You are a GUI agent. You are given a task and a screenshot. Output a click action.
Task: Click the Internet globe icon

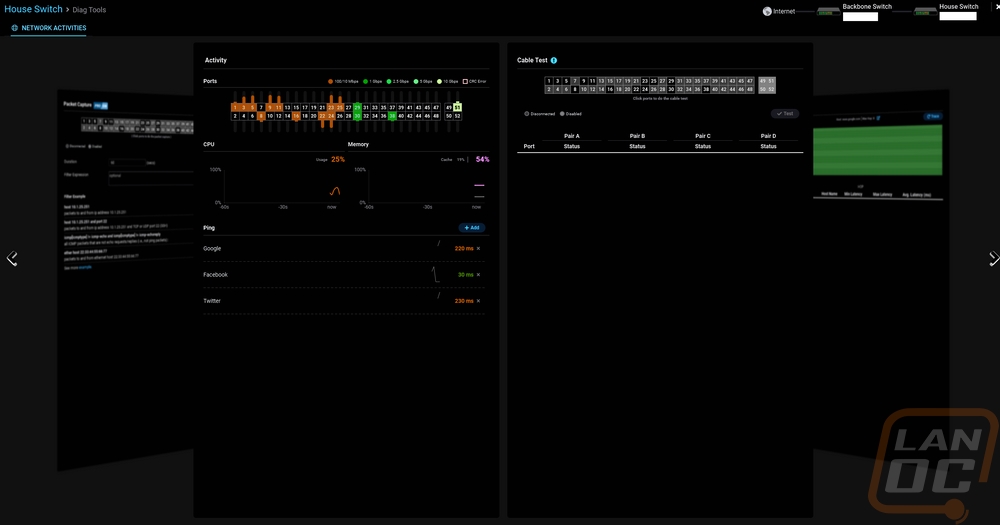(767, 11)
